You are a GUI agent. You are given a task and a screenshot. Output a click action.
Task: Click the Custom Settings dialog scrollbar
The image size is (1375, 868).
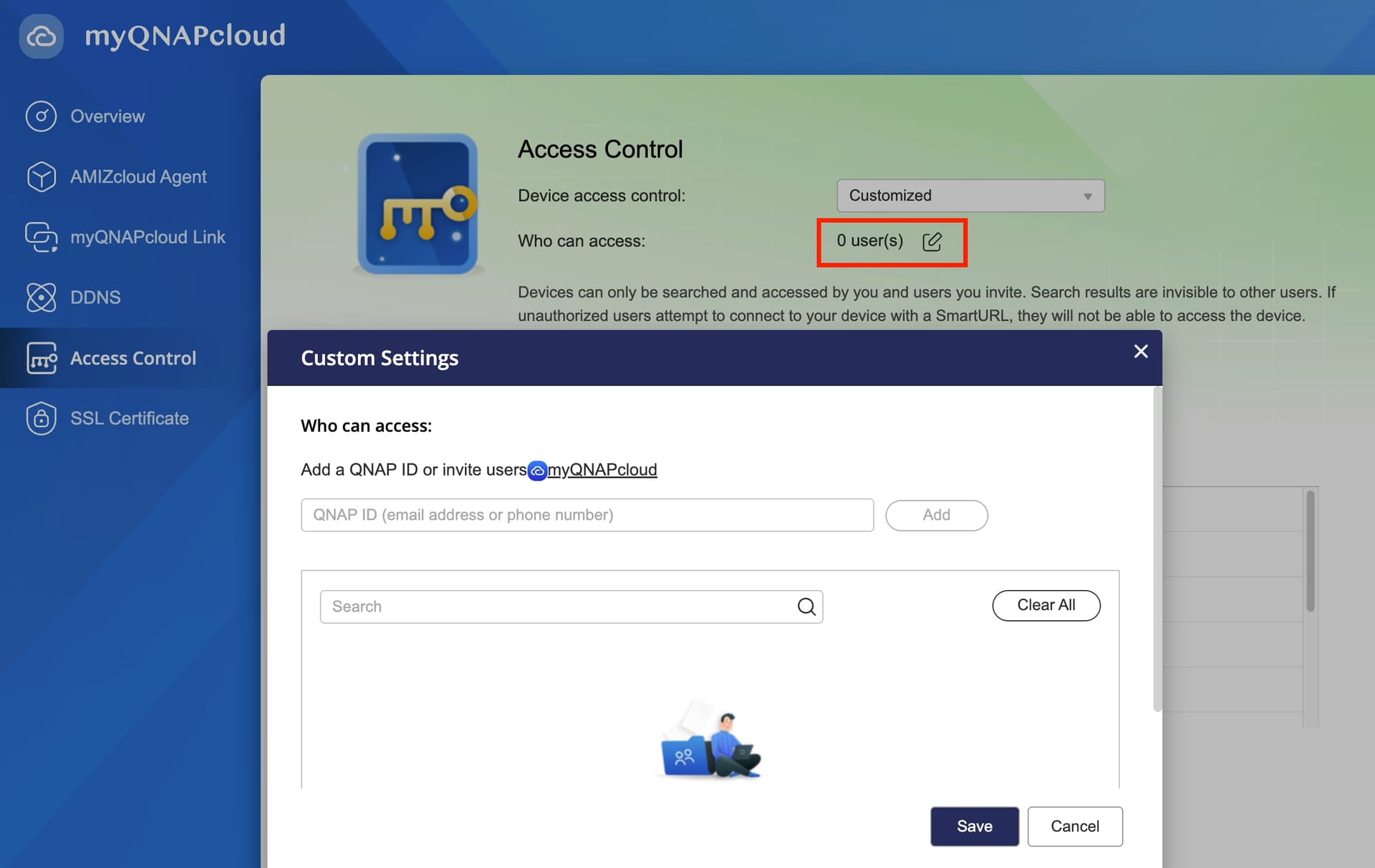coord(1157,549)
